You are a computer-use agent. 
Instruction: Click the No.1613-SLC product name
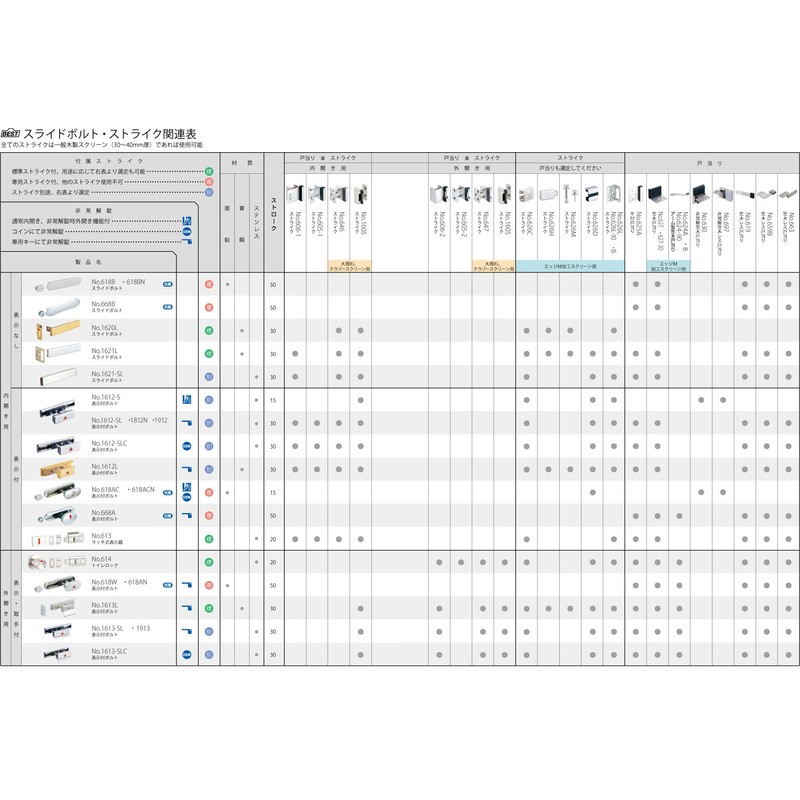tap(109, 653)
